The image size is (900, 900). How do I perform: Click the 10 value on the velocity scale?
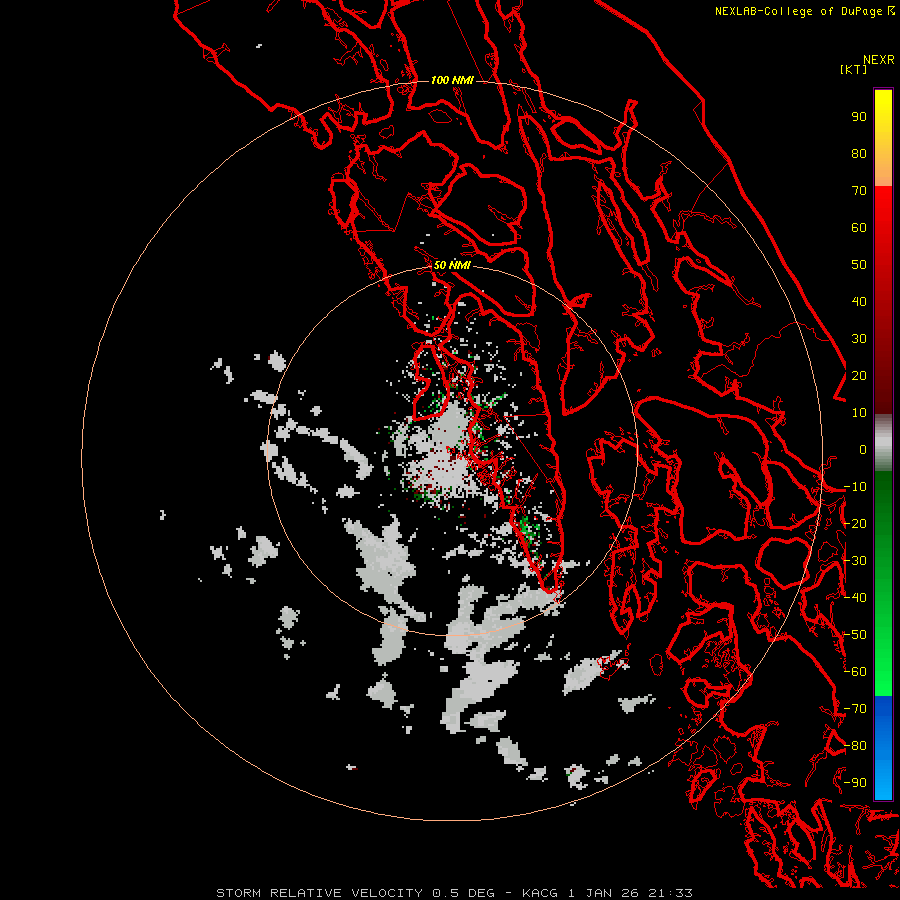coord(859,413)
